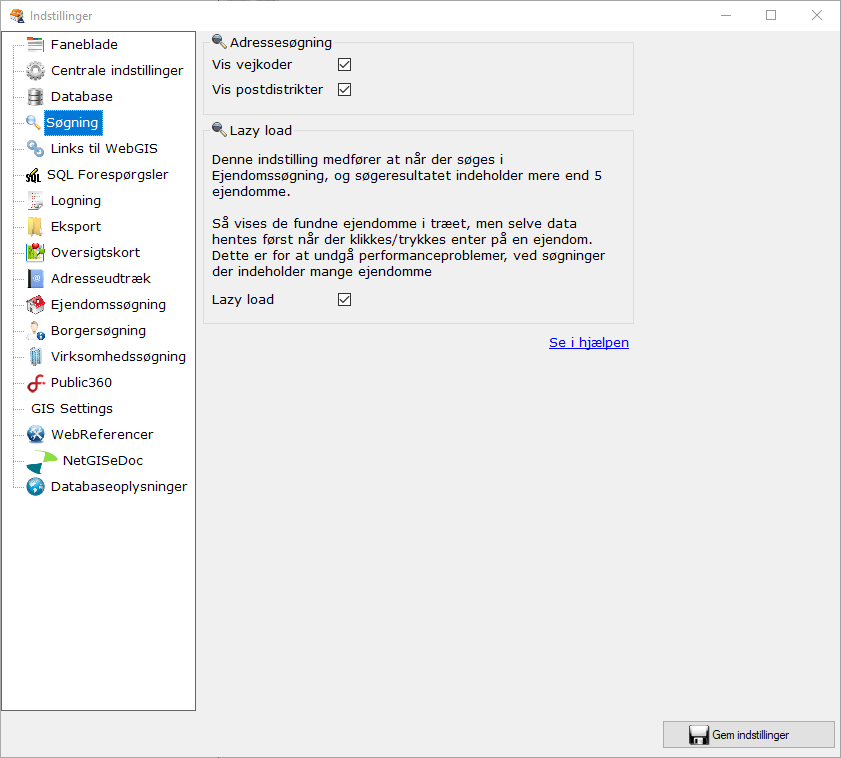Click the WebReferencer globe icon

pos(33,434)
